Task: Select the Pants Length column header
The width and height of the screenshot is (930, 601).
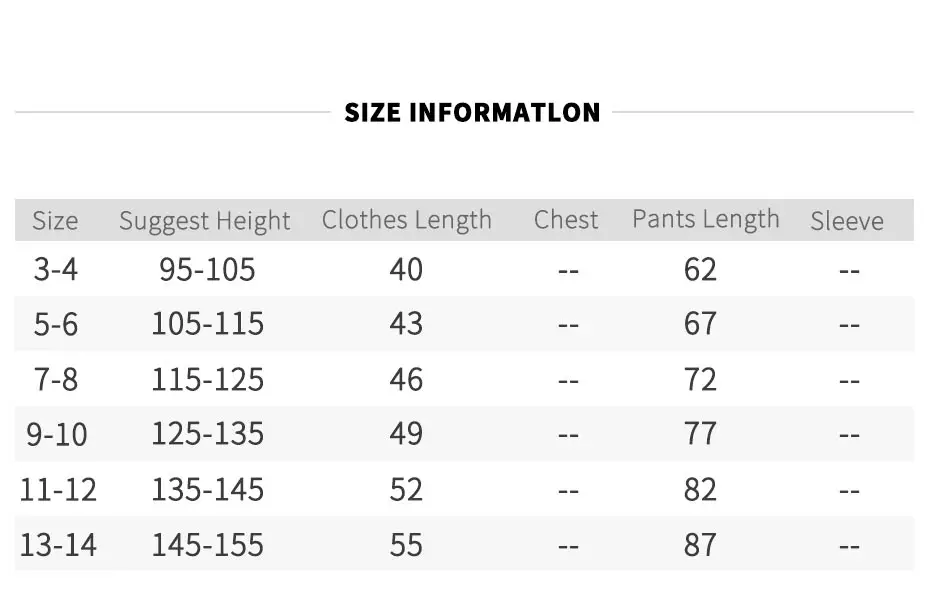Action: click(706, 219)
